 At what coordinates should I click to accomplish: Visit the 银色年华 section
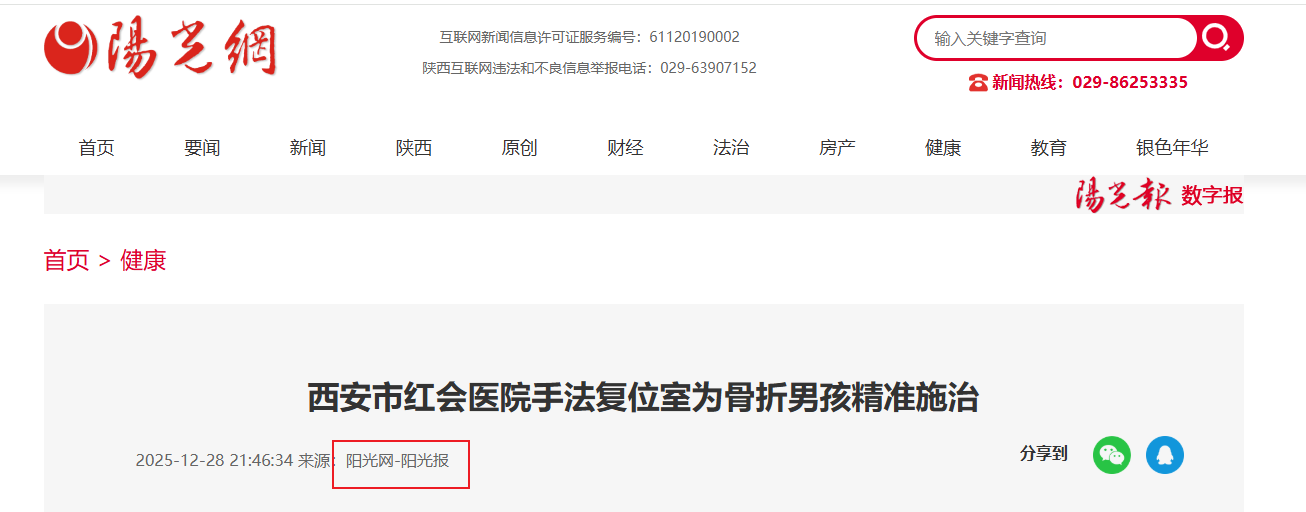point(1172,148)
